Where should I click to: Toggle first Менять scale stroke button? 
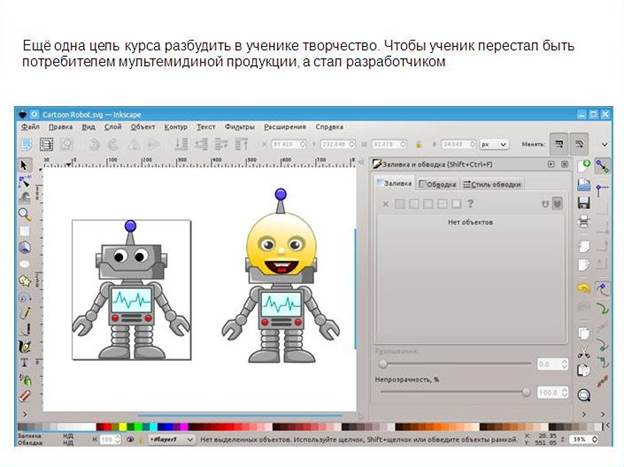[x=559, y=144]
